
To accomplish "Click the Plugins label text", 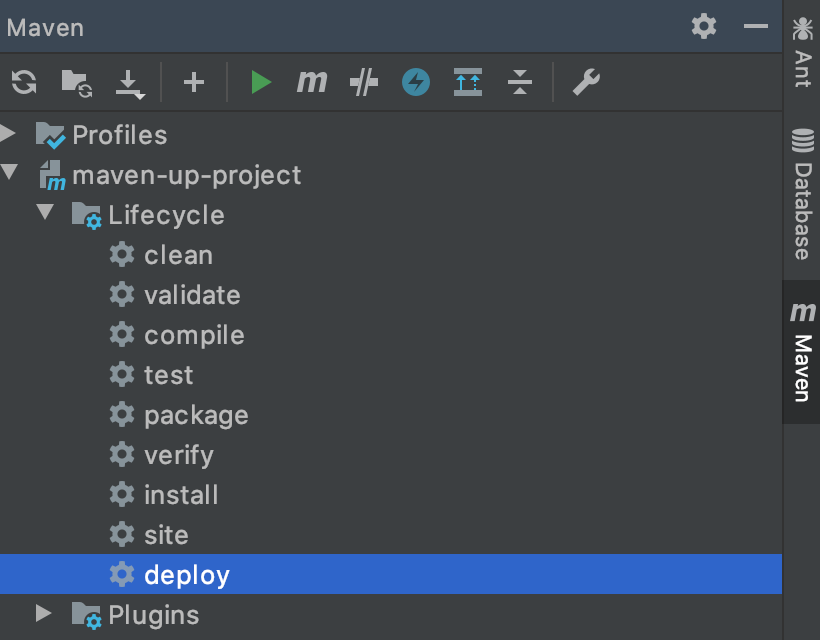I will (x=154, y=615).
